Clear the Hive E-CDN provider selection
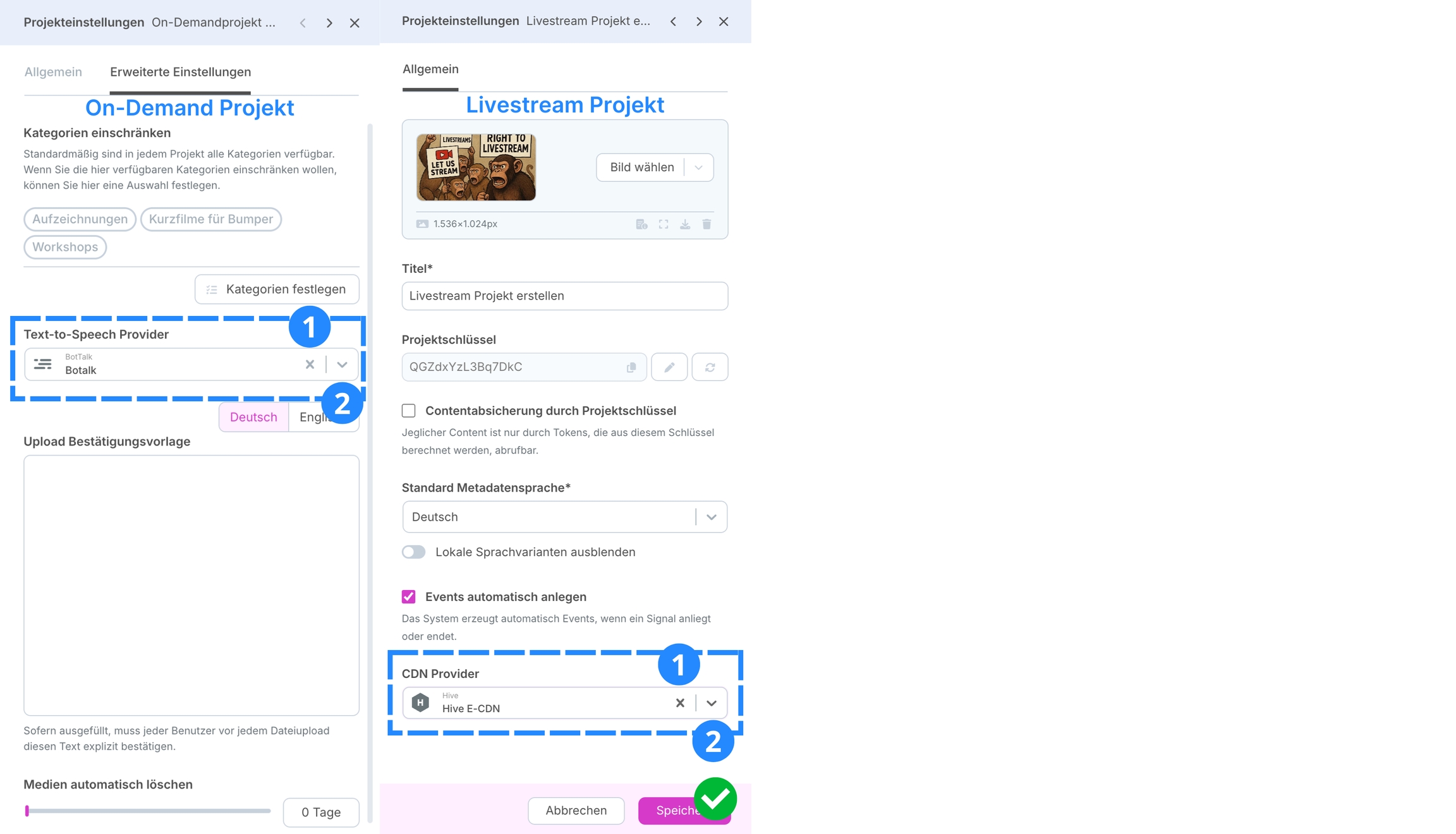Screen dimensions: 1456x834 tap(680, 703)
